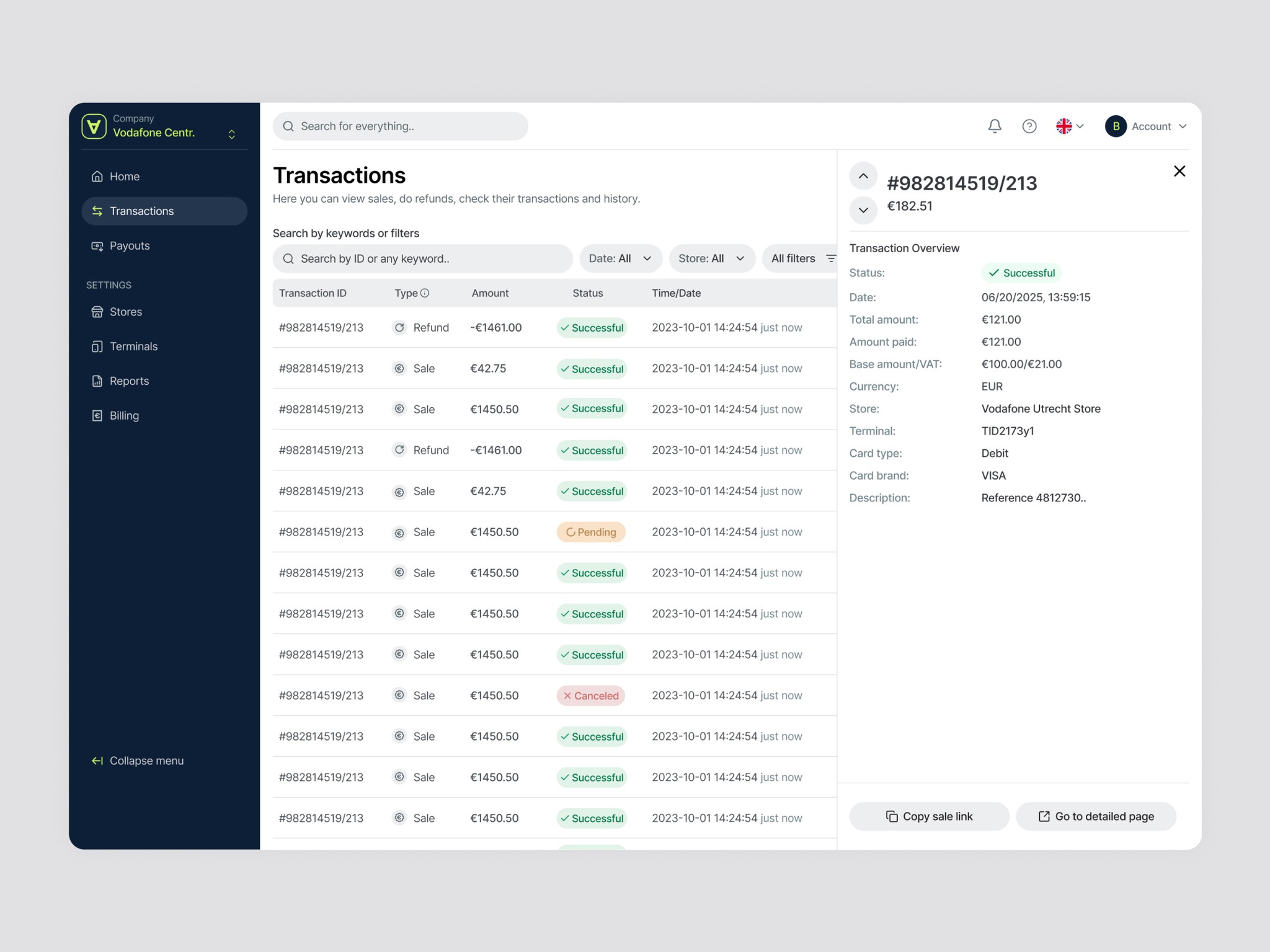Click the Vodafone company logo icon
Screen dimensions: 1270x952
(x=94, y=126)
